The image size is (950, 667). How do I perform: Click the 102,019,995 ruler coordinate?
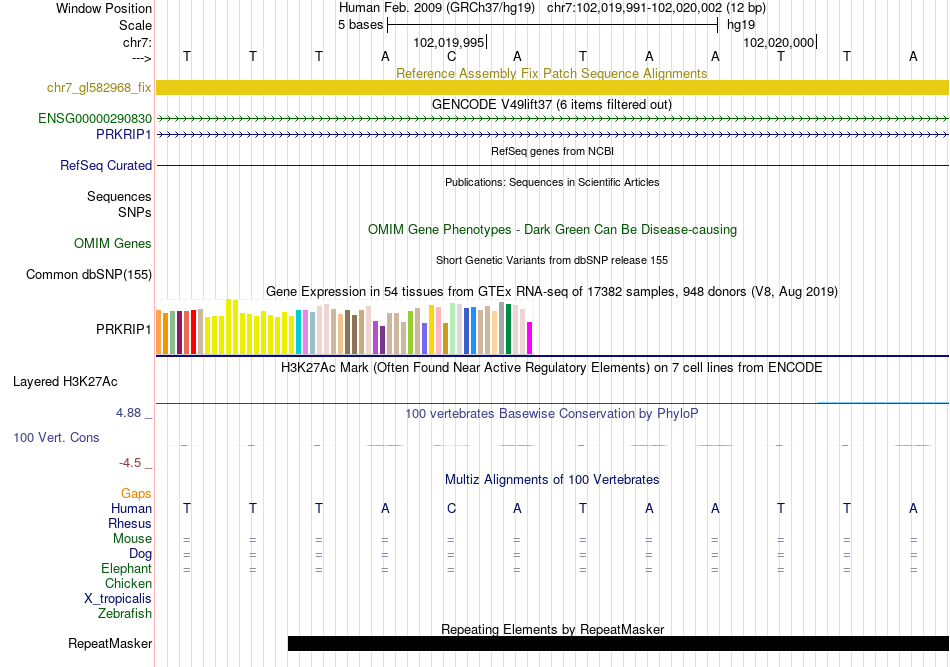click(x=449, y=42)
